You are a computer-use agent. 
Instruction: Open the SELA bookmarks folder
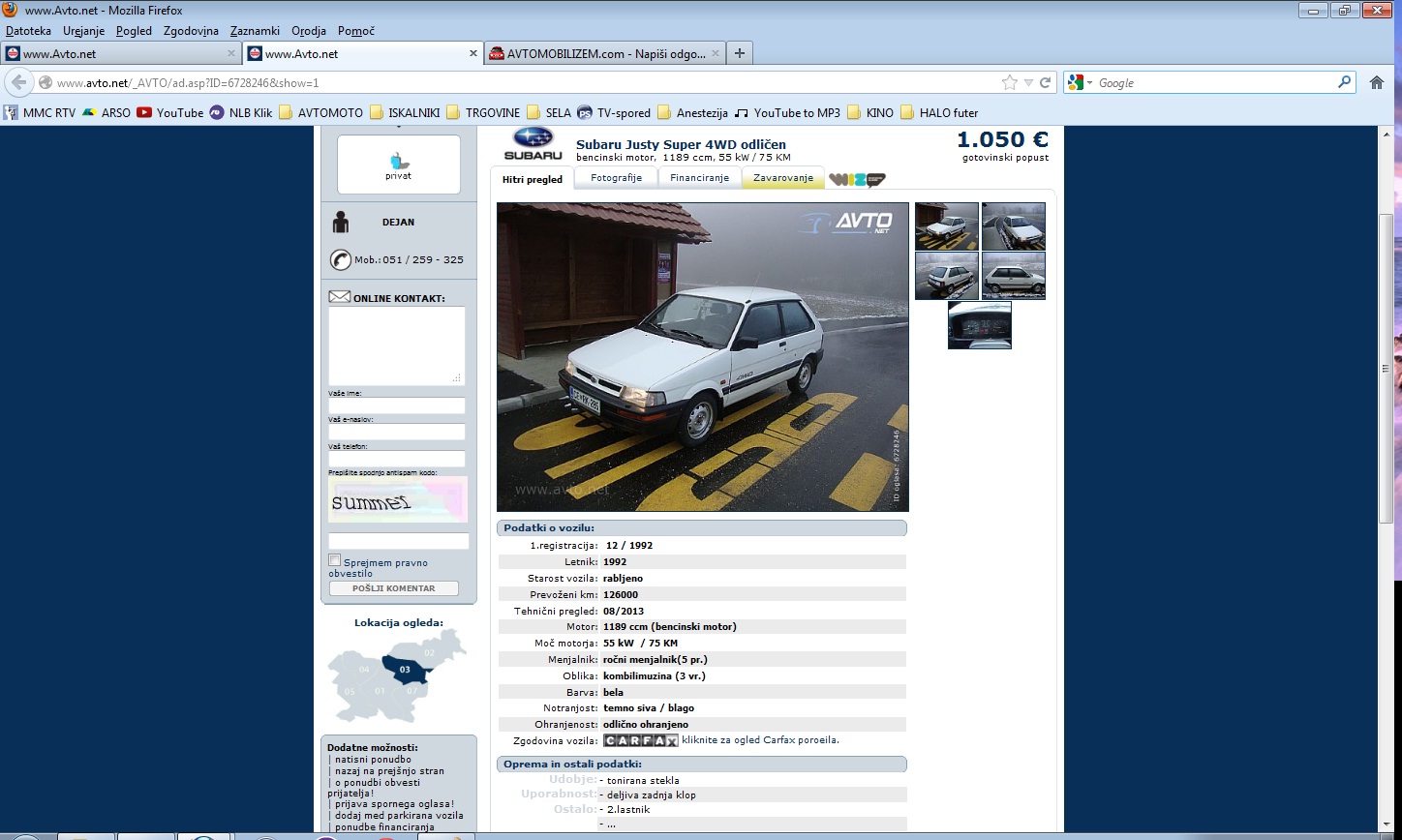click(549, 112)
